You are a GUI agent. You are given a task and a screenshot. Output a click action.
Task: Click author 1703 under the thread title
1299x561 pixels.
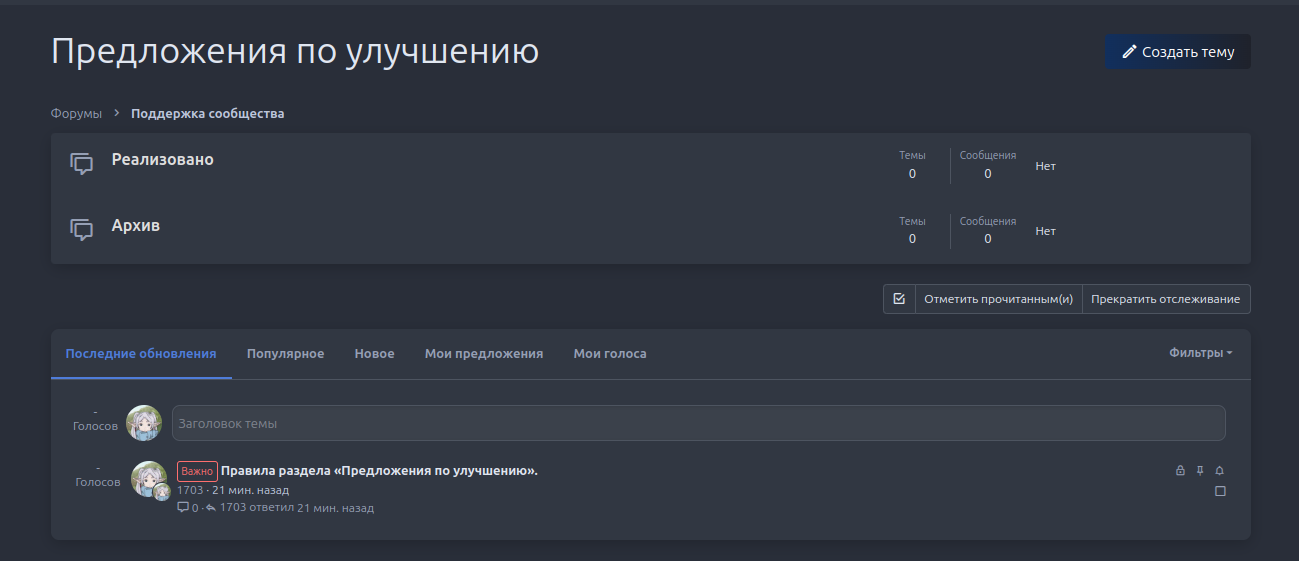tap(190, 490)
